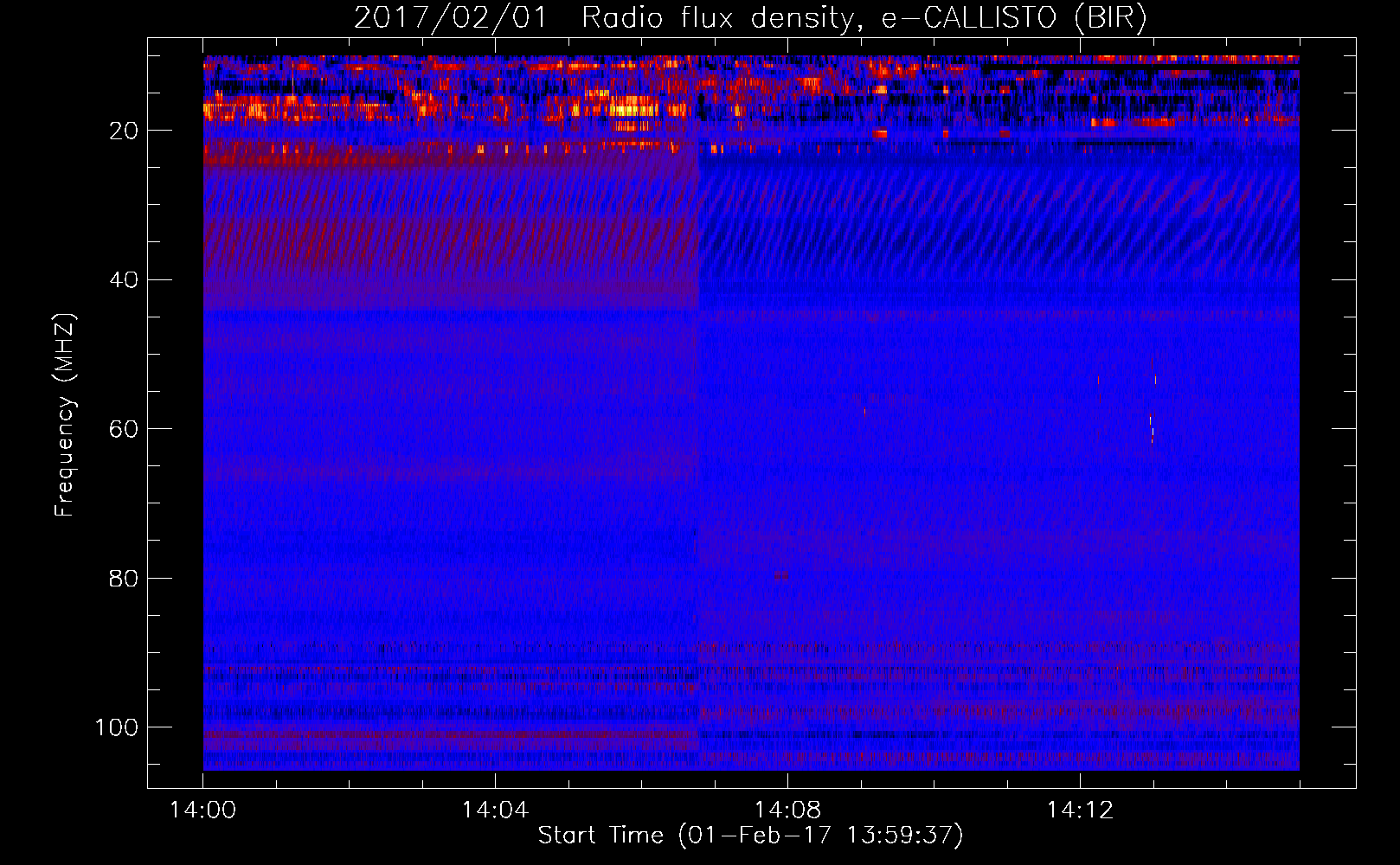Click the "14:08" time tick label
The width and height of the screenshot is (1400, 865).
pos(787,811)
